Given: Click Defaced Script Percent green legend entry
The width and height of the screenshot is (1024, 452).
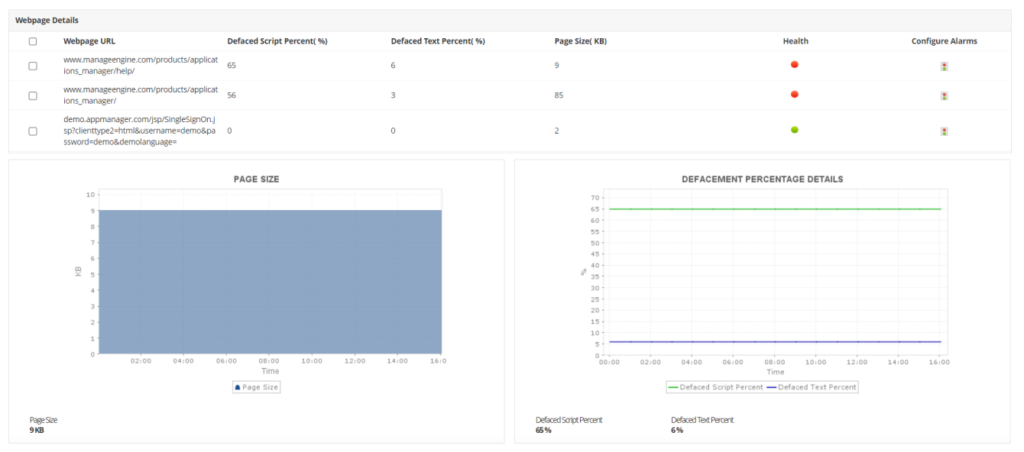Looking at the screenshot, I should point(713,386).
